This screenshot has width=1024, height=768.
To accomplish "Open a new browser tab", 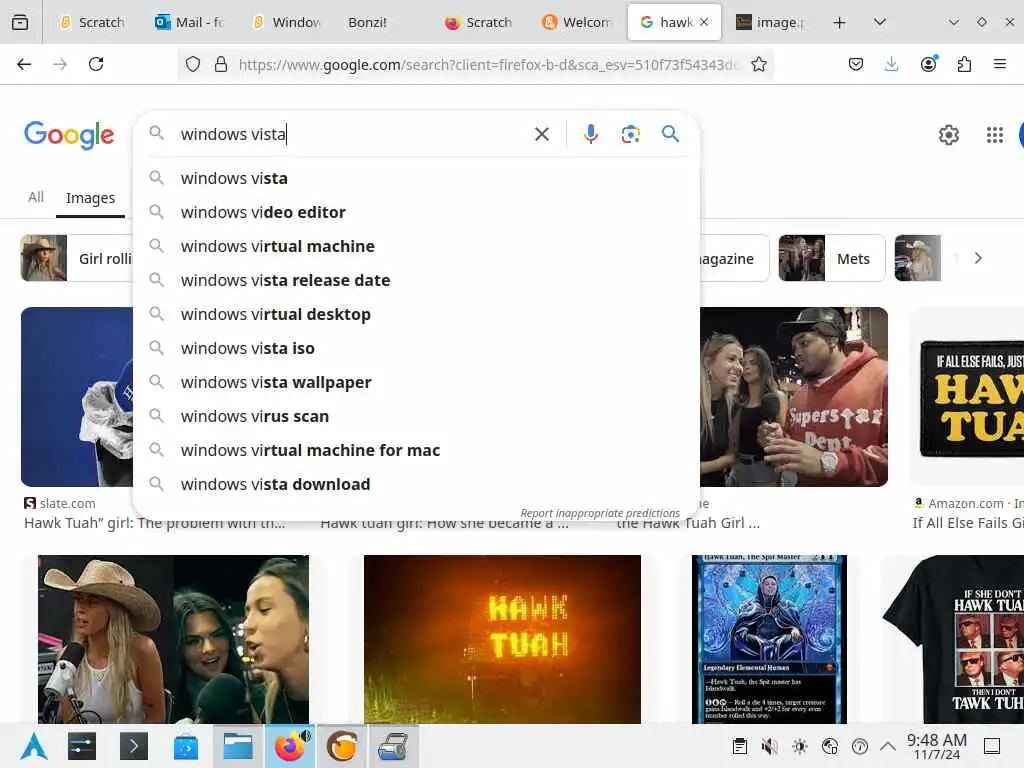I will coord(839,22).
